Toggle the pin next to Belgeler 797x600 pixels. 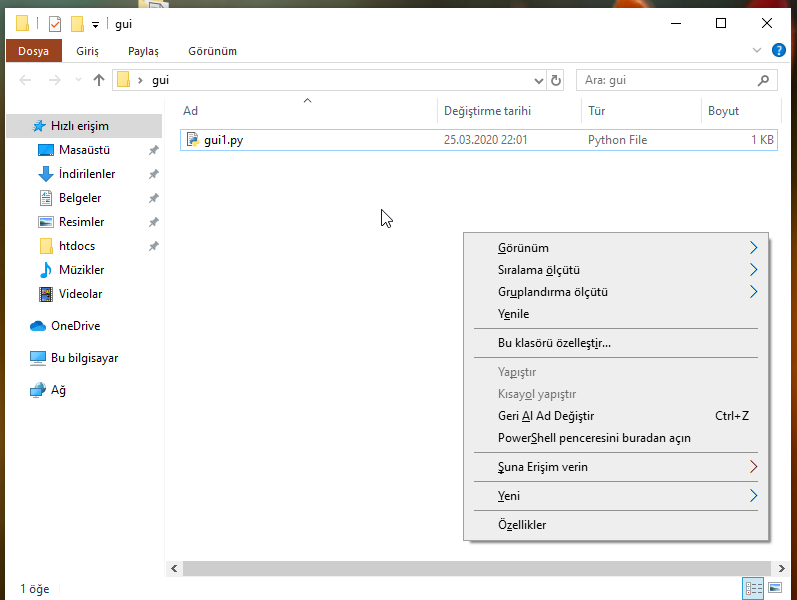[x=154, y=198]
